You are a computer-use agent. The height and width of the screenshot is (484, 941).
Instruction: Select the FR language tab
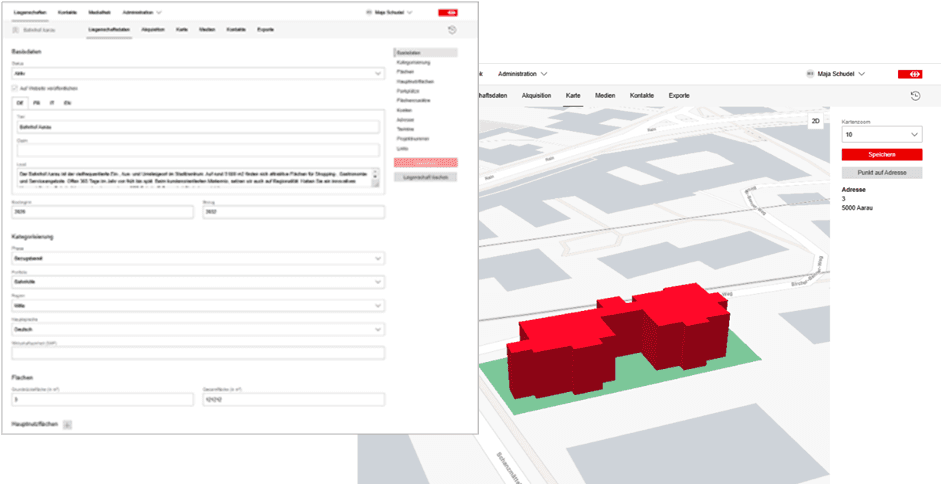tap(37, 103)
